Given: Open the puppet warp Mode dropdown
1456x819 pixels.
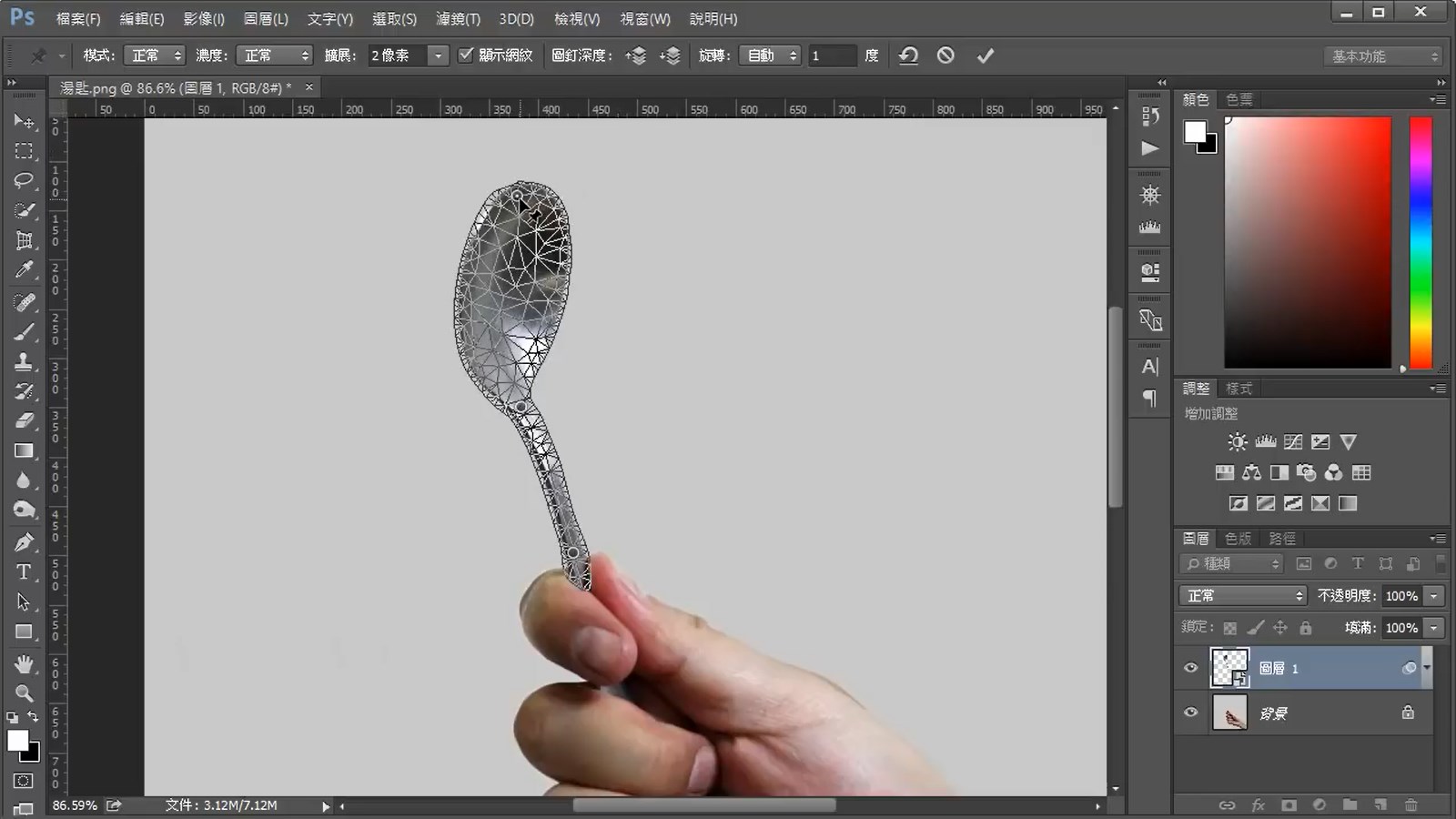Looking at the screenshot, I should (x=154, y=56).
